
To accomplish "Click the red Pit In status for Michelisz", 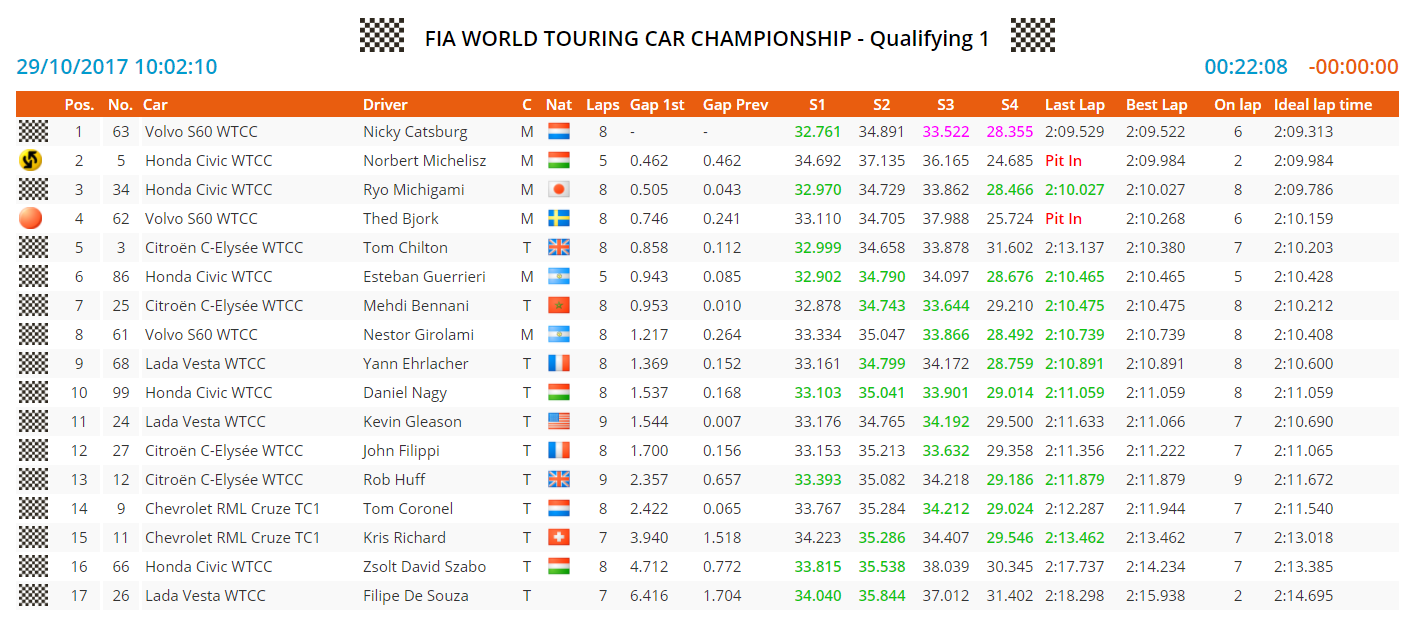I will 1063,161.
